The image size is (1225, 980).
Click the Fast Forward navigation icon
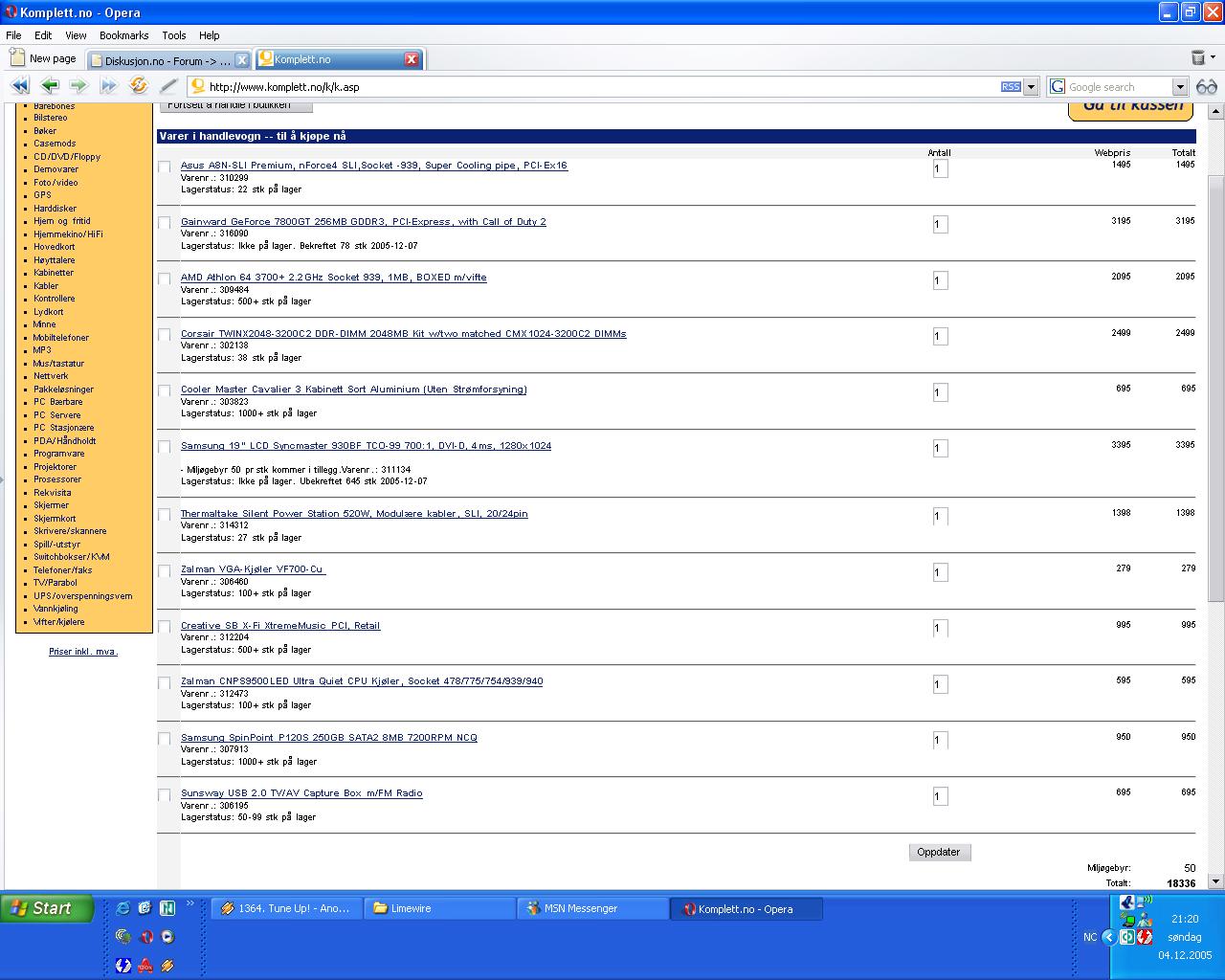[108, 86]
